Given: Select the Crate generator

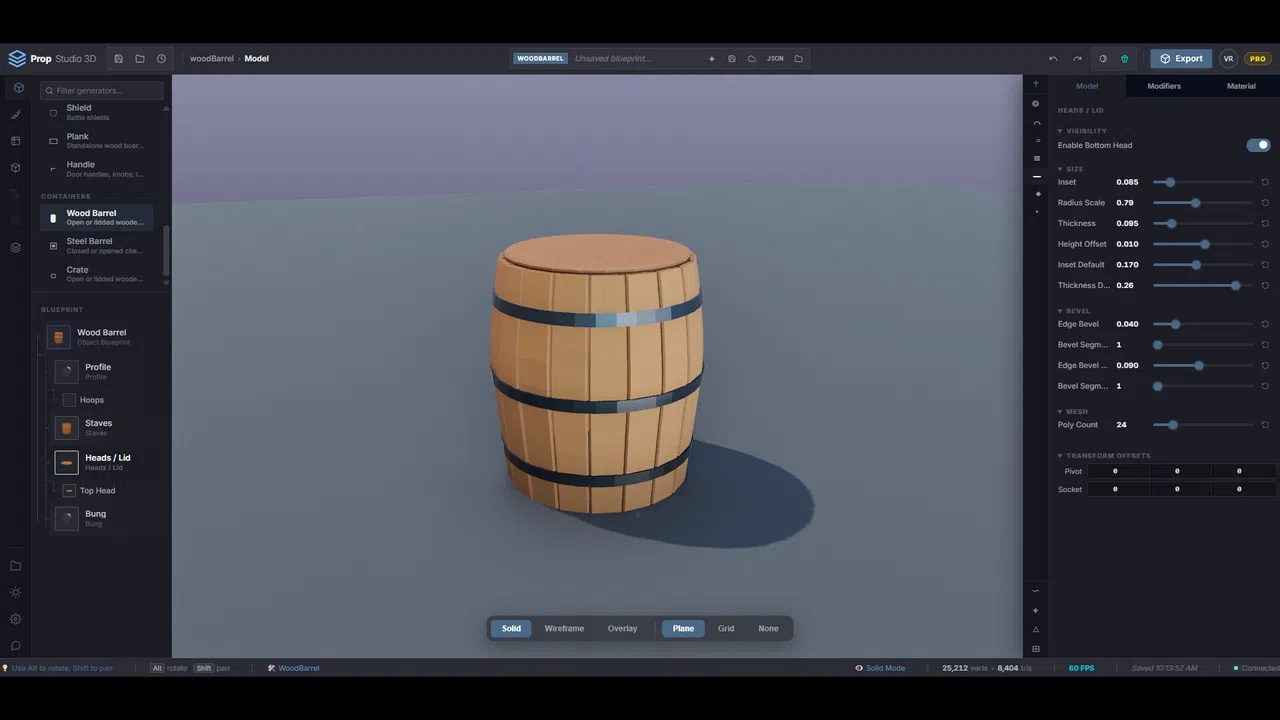Looking at the screenshot, I should [x=97, y=273].
